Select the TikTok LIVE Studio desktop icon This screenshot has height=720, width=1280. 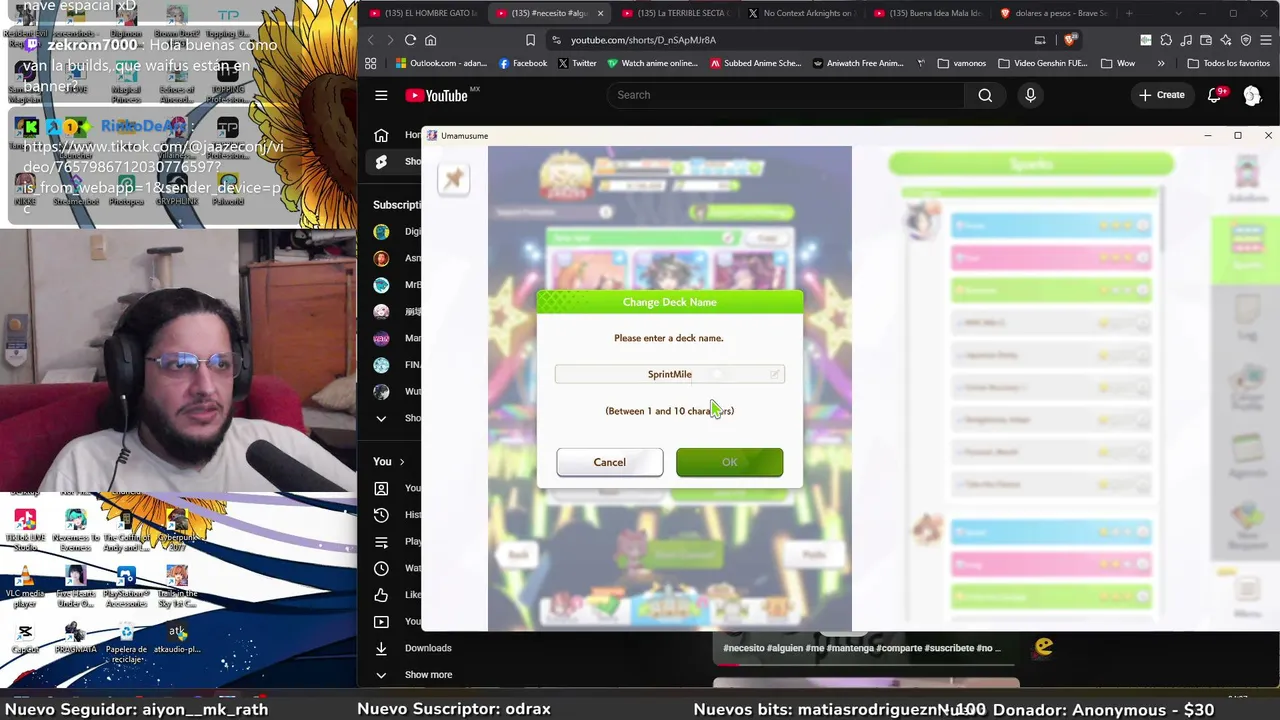(25, 529)
